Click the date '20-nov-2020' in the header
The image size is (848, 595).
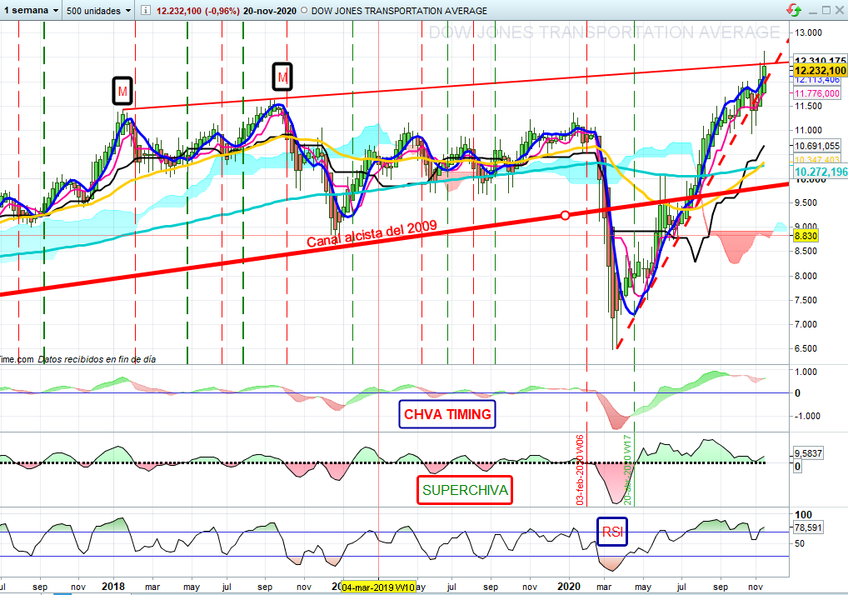click(x=269, y=11)
